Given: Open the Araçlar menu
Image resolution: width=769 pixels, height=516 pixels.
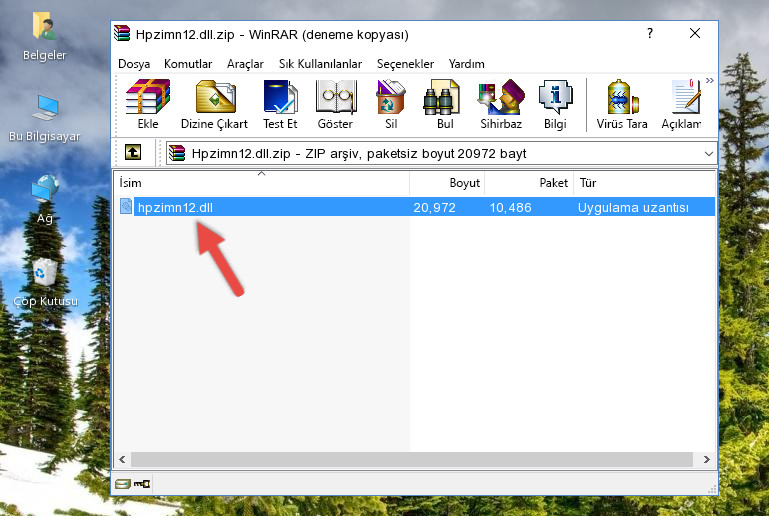Looking at the screenshot, I should pos(245,64).
